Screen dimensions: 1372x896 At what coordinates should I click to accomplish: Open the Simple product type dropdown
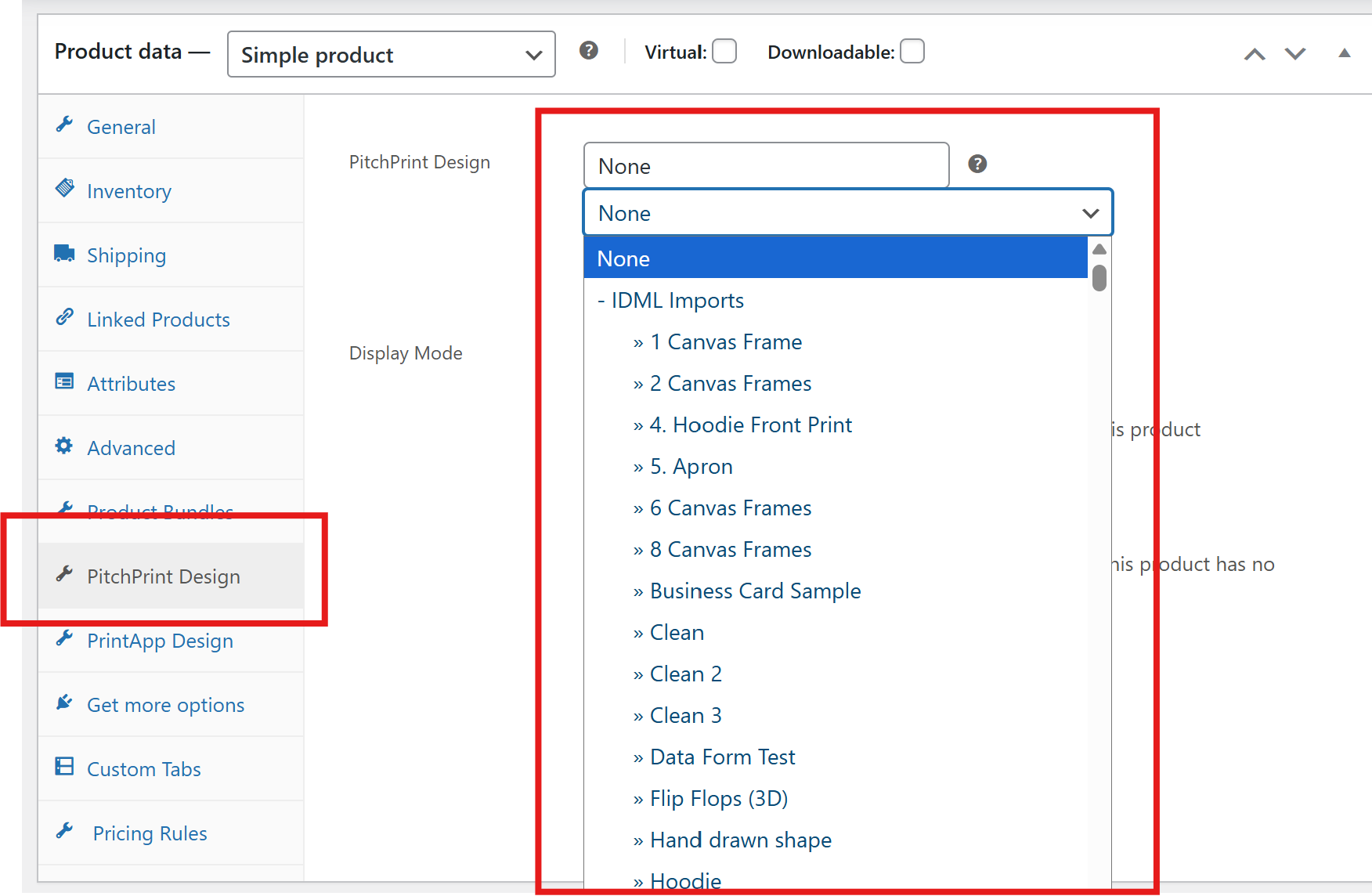click(x=392, y=54)
